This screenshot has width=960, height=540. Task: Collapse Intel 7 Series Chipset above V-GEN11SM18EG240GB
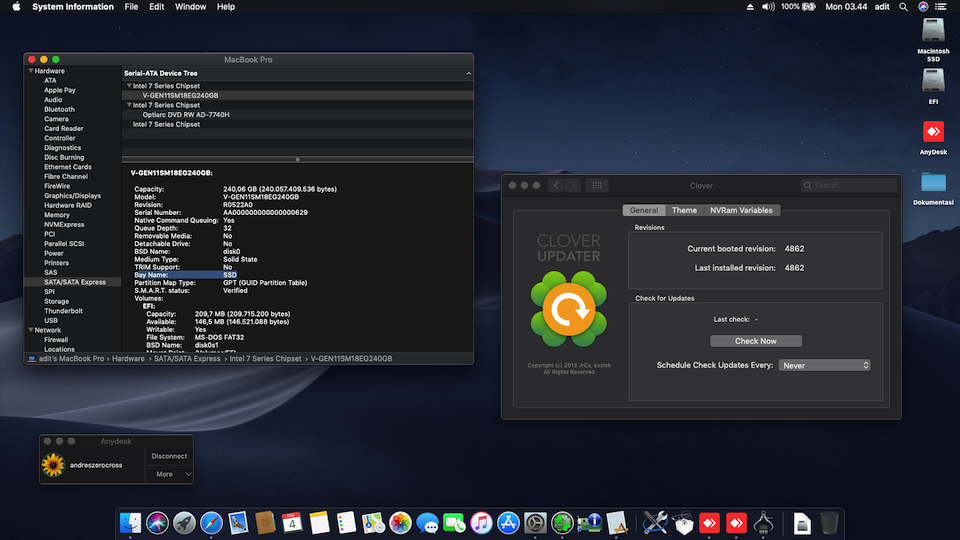point(129,86)
